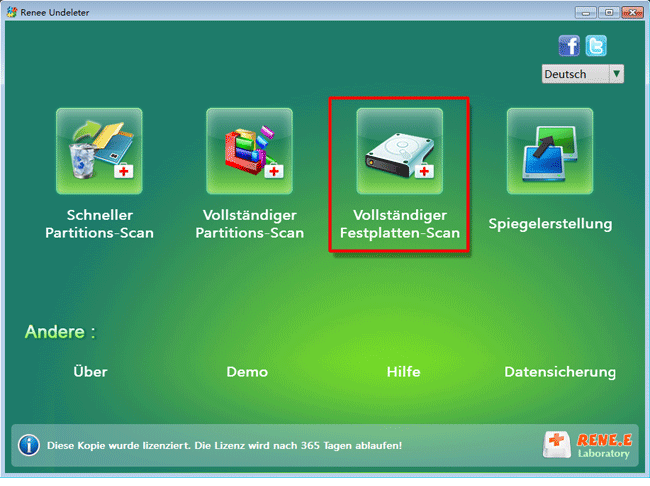Click the blue info icon in status bar
650x486 pixels.
(x=29, y=444)
